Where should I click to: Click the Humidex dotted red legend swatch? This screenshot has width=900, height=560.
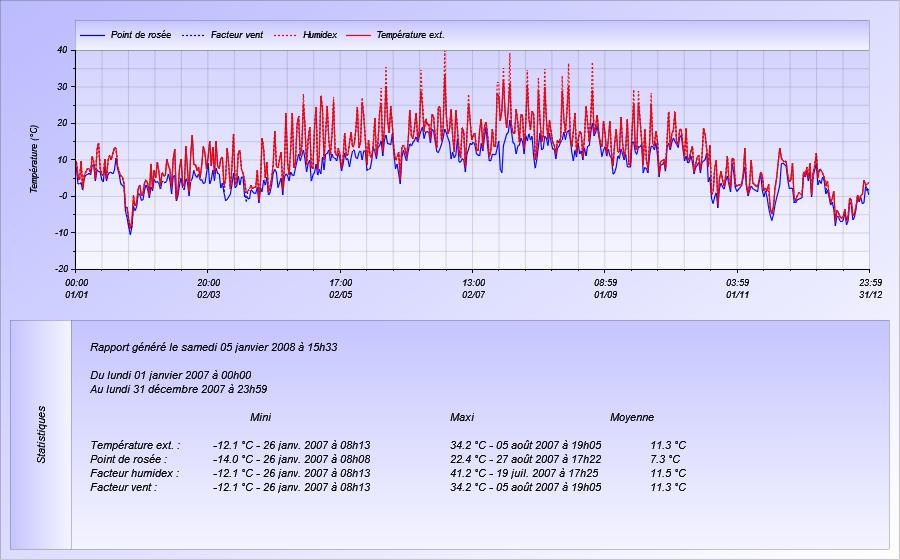click(285, 35)
